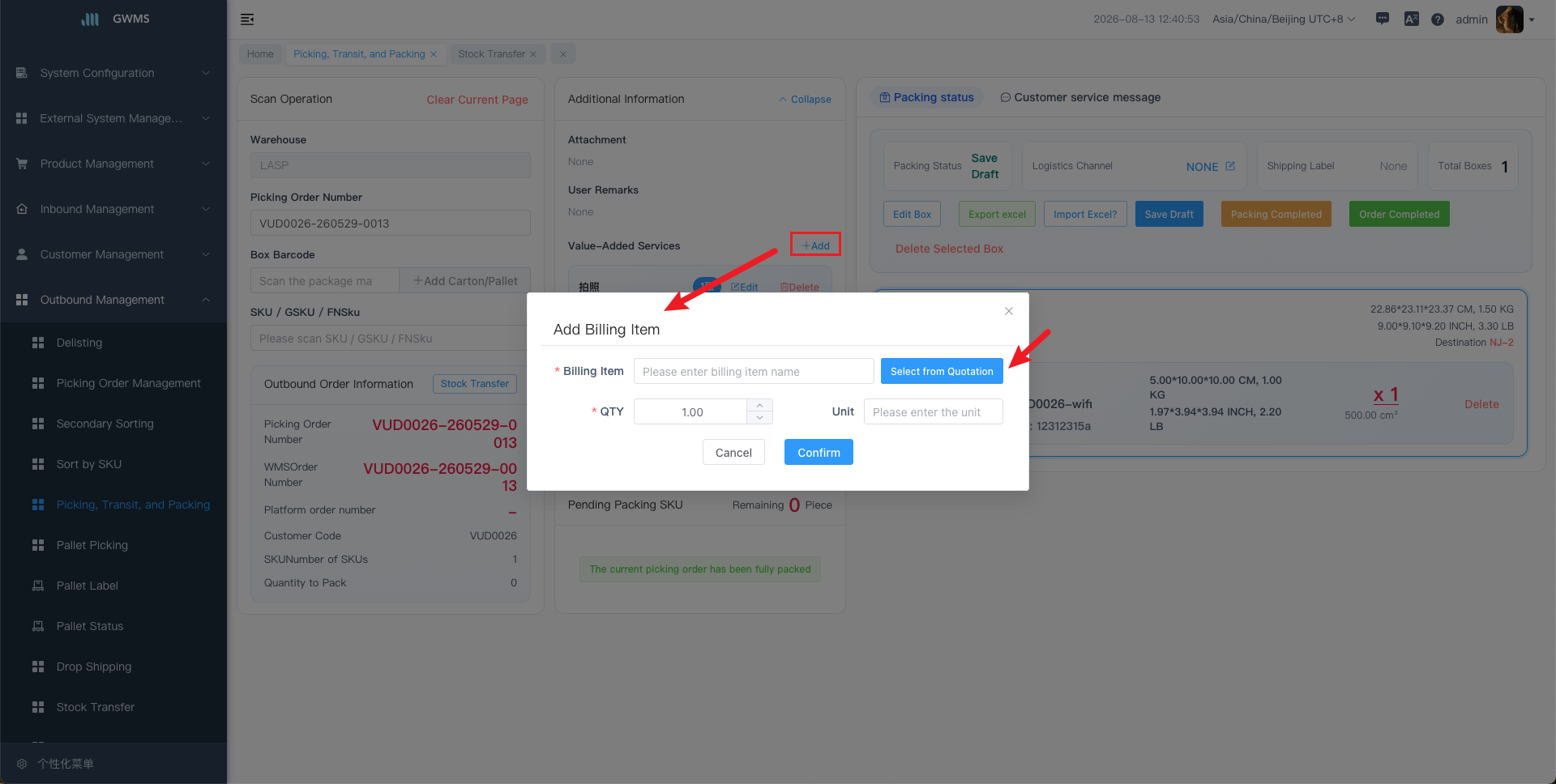Expand External System Management menu
1556x784 pixels.
[113, 118]
